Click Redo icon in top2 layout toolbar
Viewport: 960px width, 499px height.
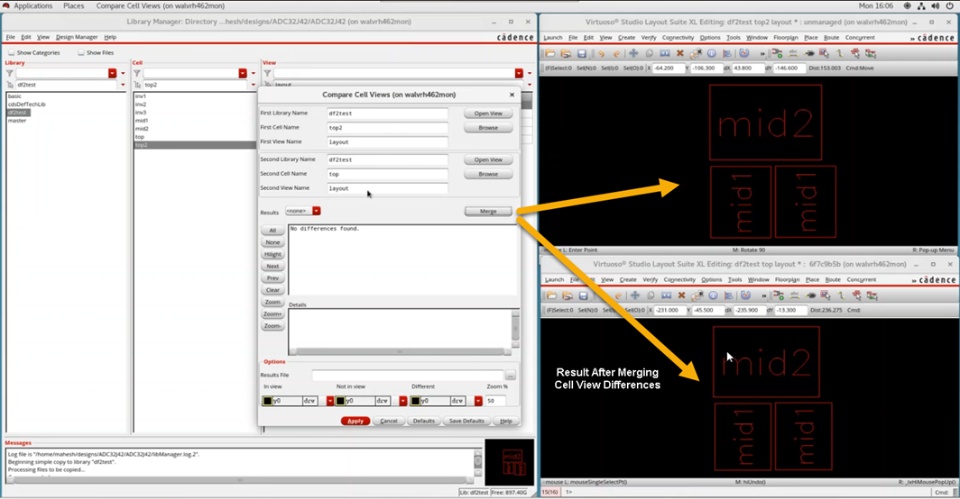pos(617,53)
